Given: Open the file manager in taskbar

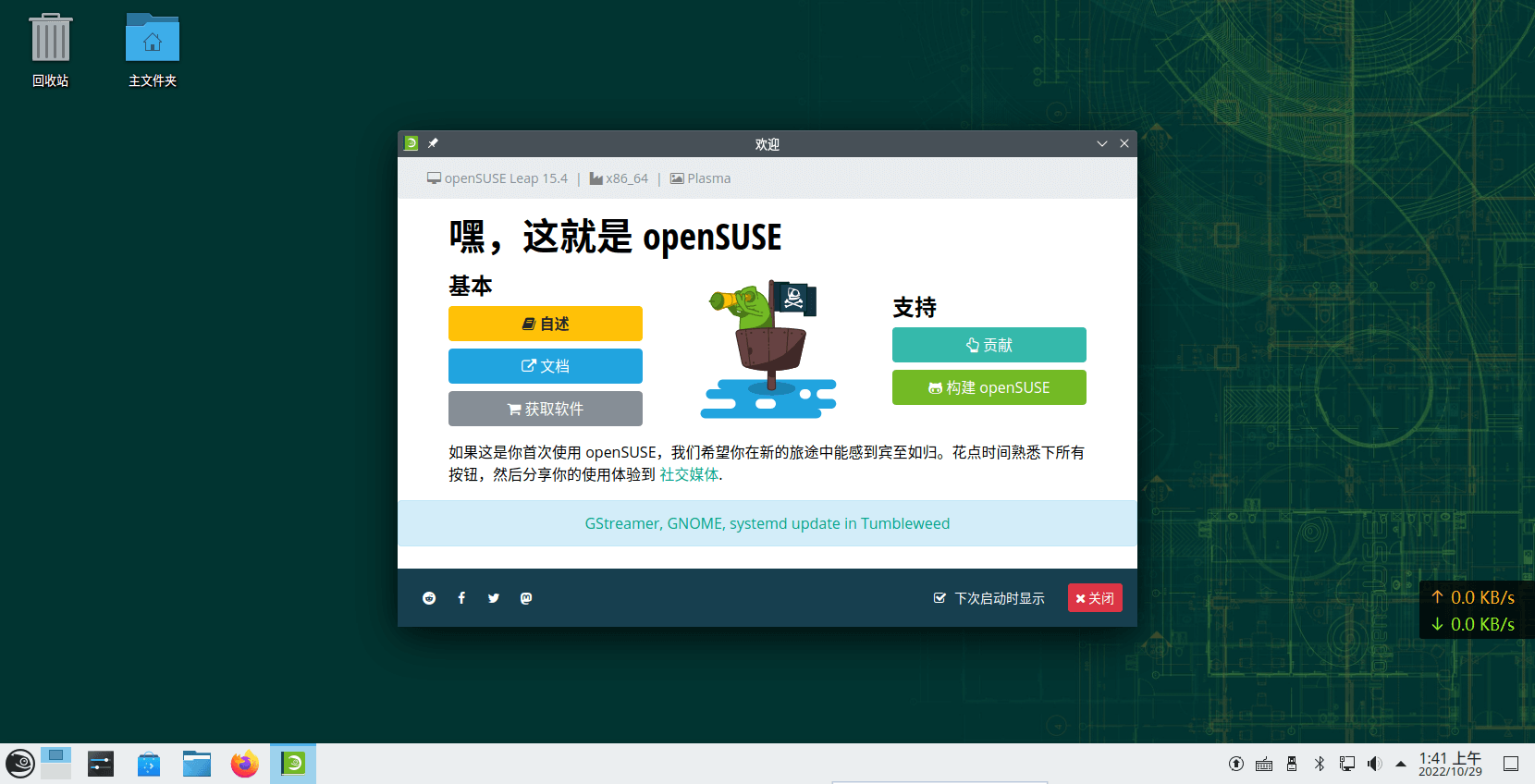Looking at the screenshot, I should click(x=197, y=764).
